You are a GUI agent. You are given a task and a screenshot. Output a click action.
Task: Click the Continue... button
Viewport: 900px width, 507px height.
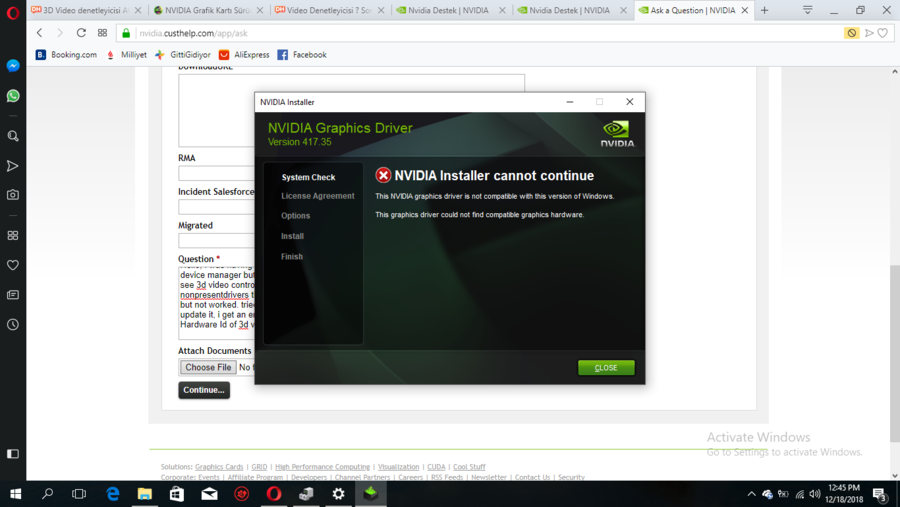pyautogui.click(x=204, y=390)
